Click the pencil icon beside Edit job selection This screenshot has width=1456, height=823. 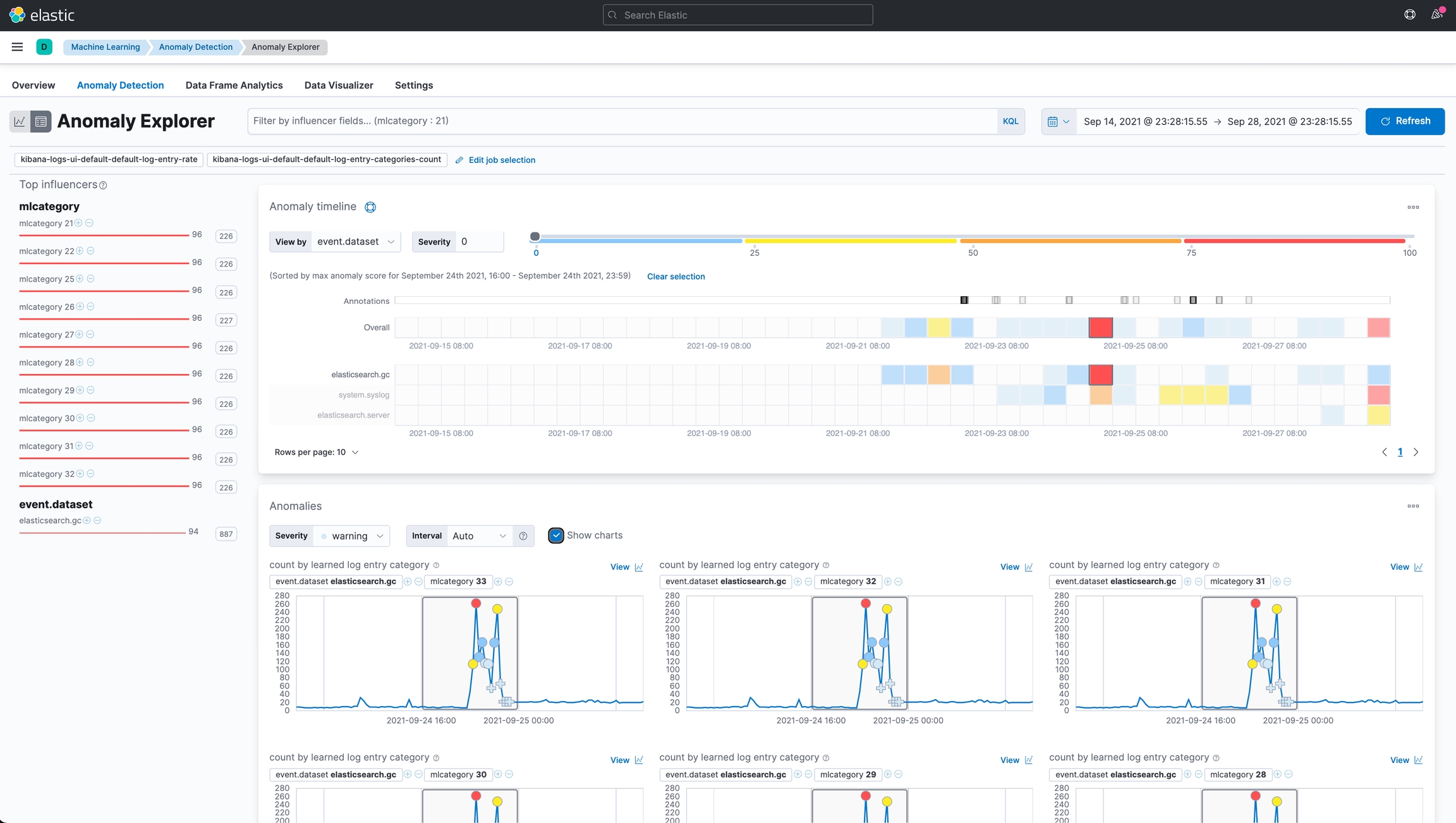pos(459,160)
